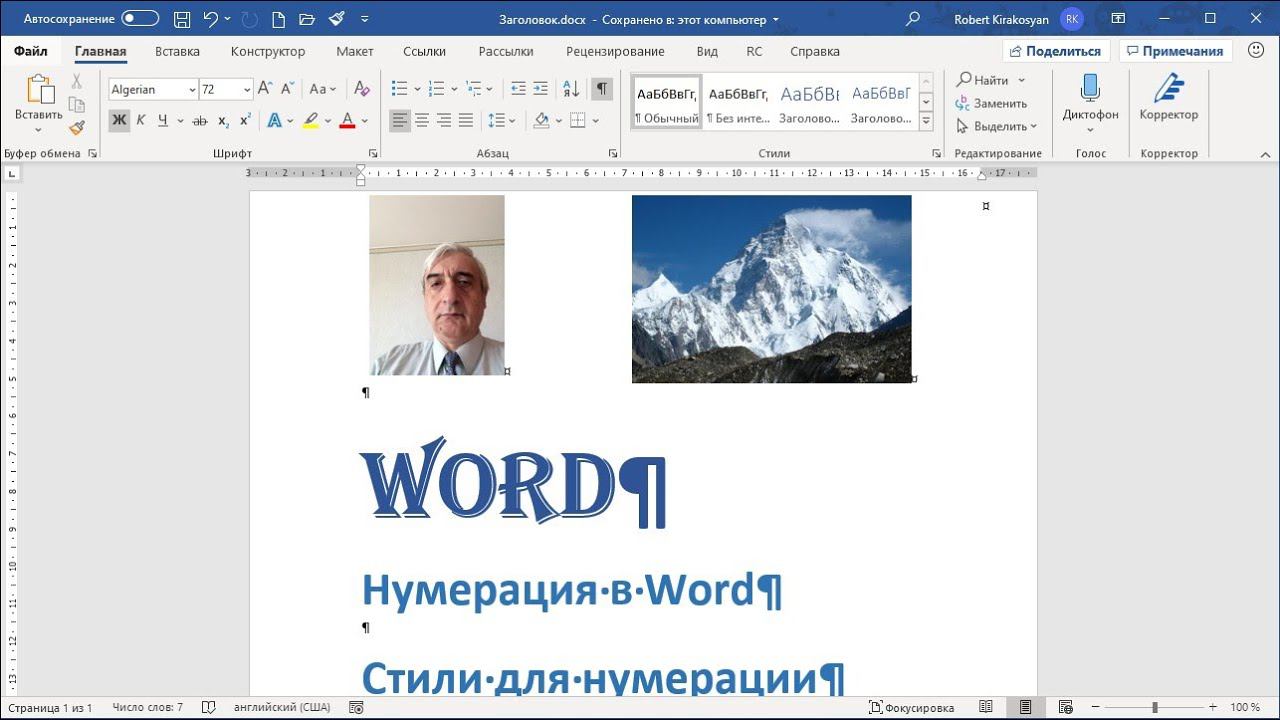Increase font size with the A up icon
The image size is (1280, 720).
pos(265,89)
